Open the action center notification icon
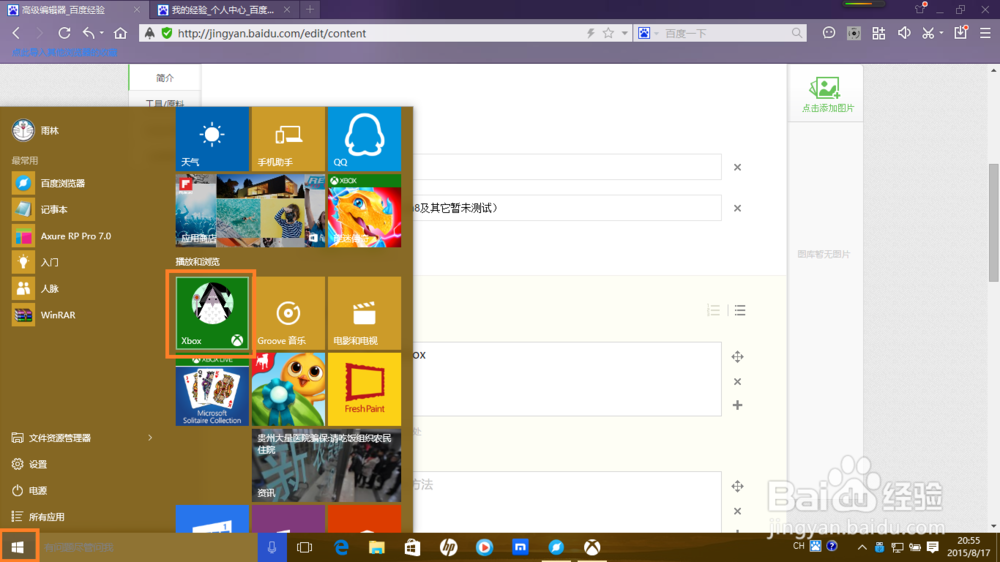This screenshot has width=1000, height=562. tap(933, 547)
